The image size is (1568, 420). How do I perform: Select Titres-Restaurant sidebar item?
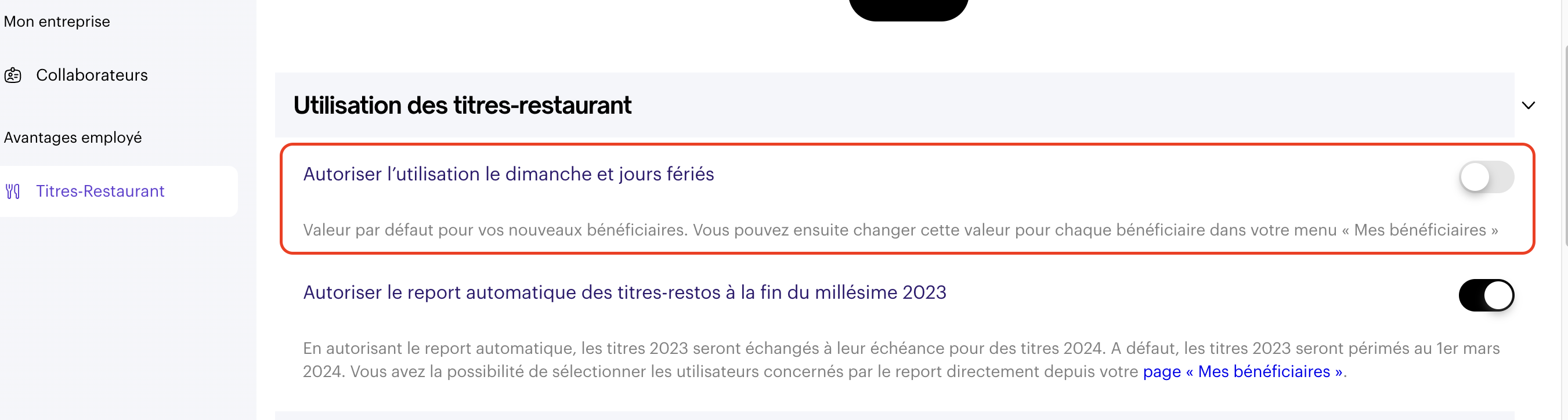point(119,192)
